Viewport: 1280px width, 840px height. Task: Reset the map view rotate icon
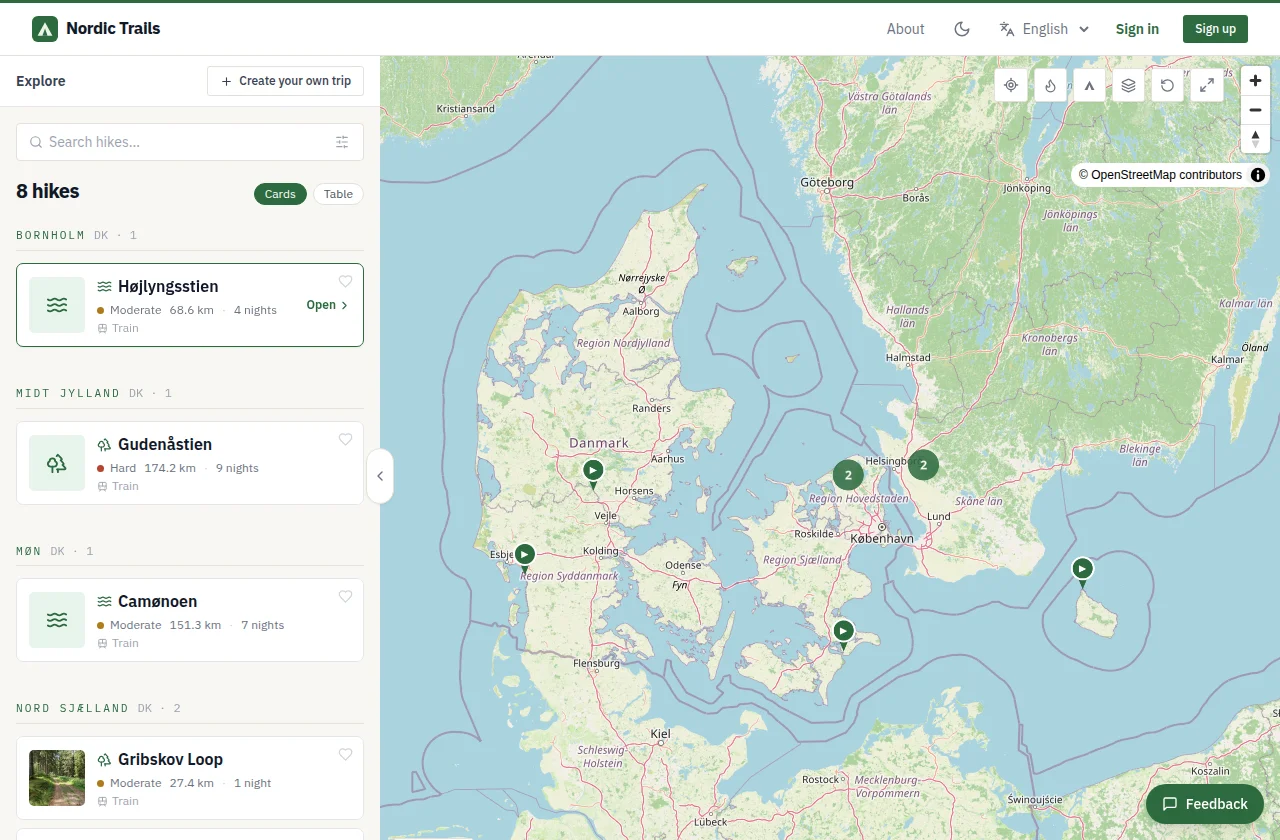1167,85
